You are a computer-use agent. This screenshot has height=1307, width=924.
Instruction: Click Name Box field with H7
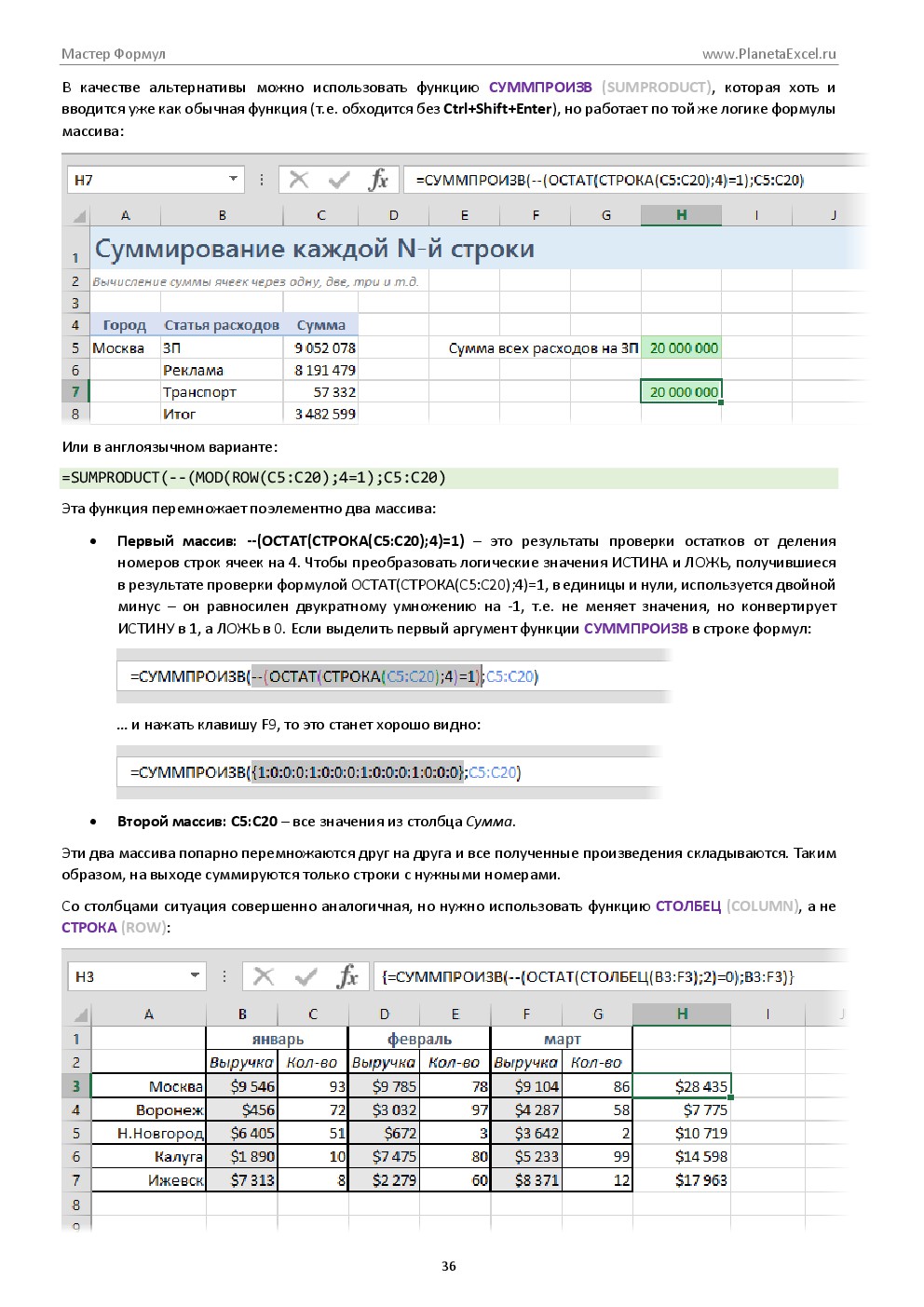tap(155, 180)
